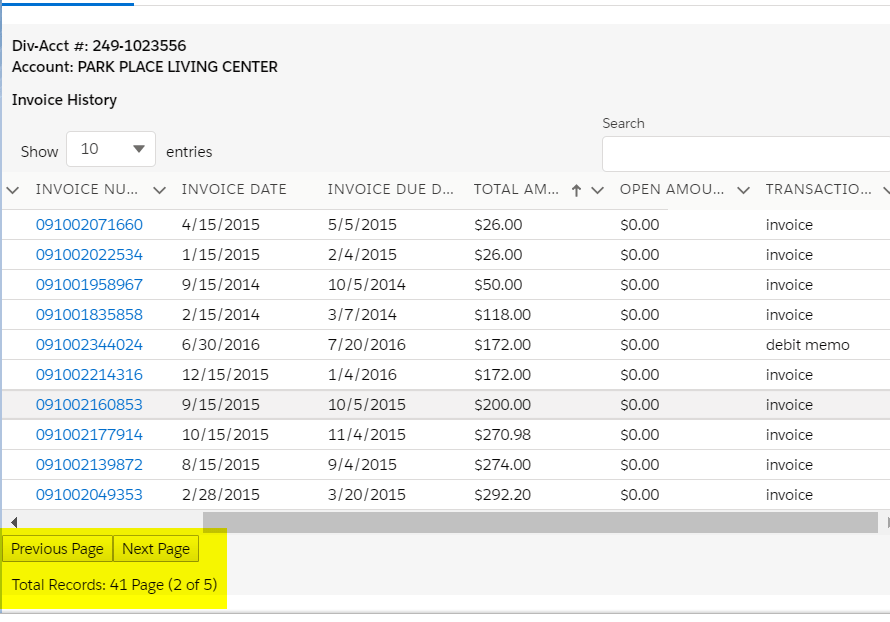The height and width of the screenshot is (622, 890).
Task: Open the filter chevron on Open Amount column
Action: (742, 189)
